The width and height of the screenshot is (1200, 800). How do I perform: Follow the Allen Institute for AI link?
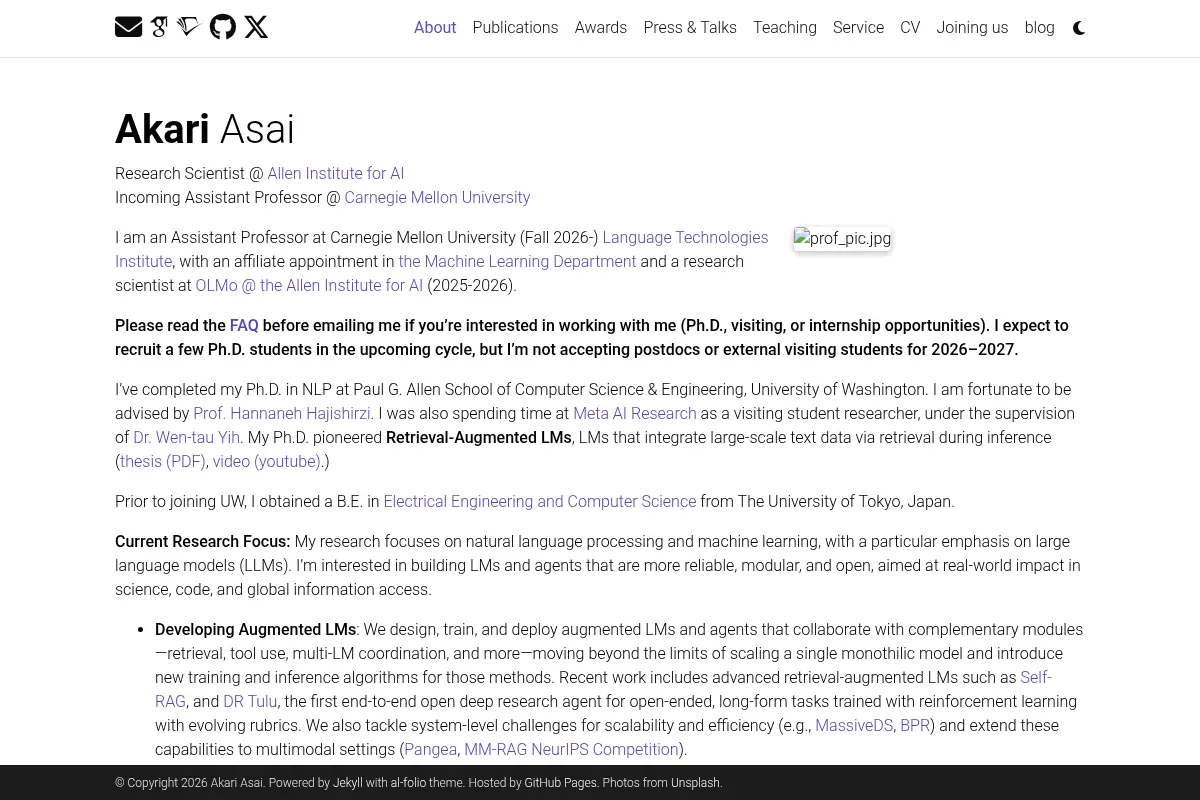click(x=336, y=173)
